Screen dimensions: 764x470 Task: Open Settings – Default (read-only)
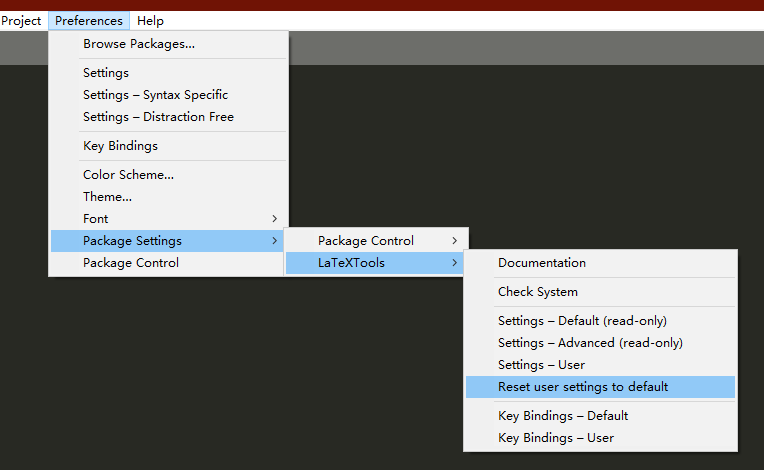[x=582, y=321]
